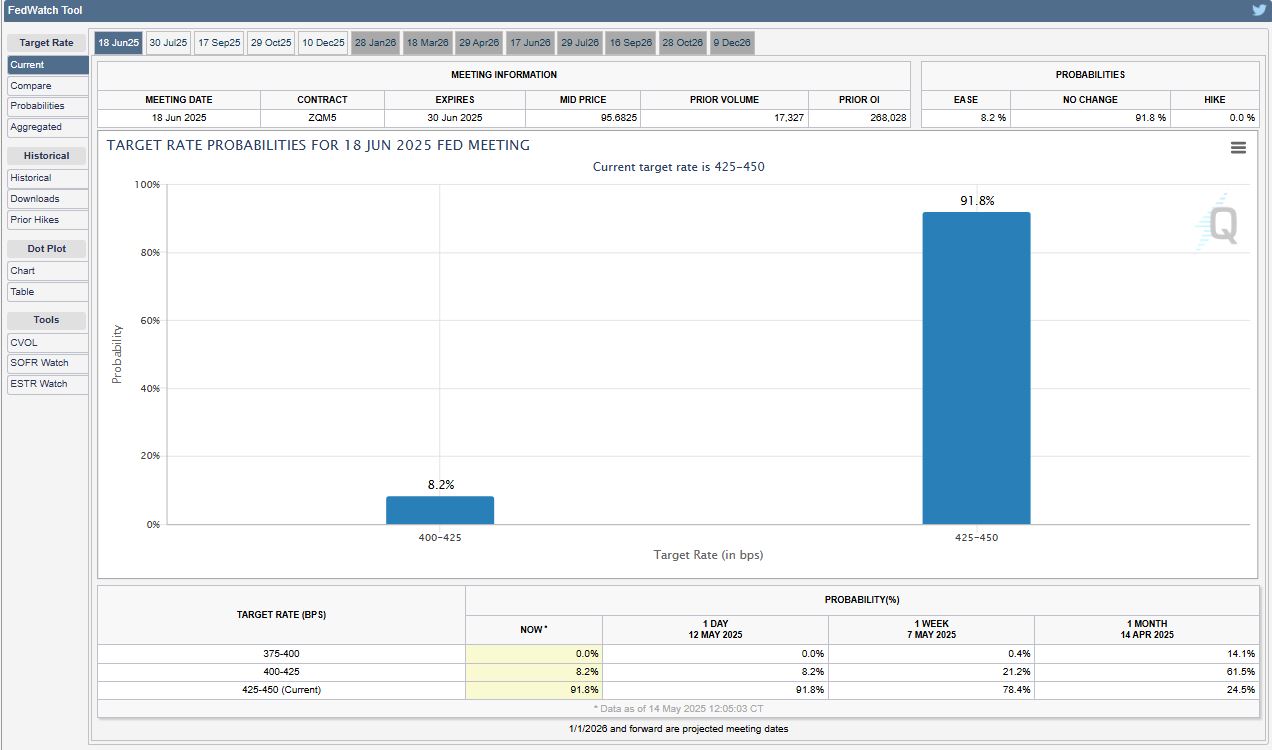This screenshot has height=750, width=1272.
Task: Open the chart hamburger menu icon
Action: [1238, 148]
